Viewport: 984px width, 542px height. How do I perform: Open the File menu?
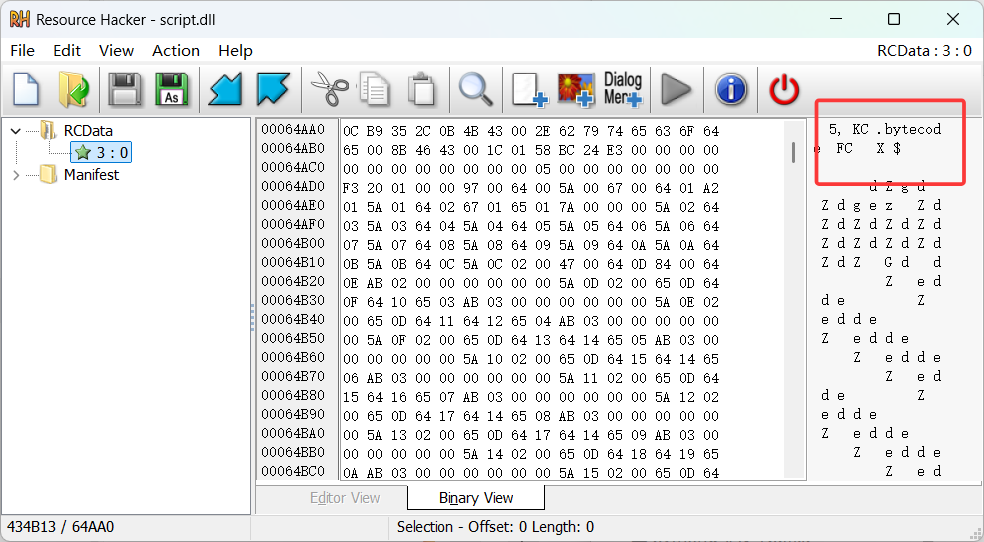23,51
